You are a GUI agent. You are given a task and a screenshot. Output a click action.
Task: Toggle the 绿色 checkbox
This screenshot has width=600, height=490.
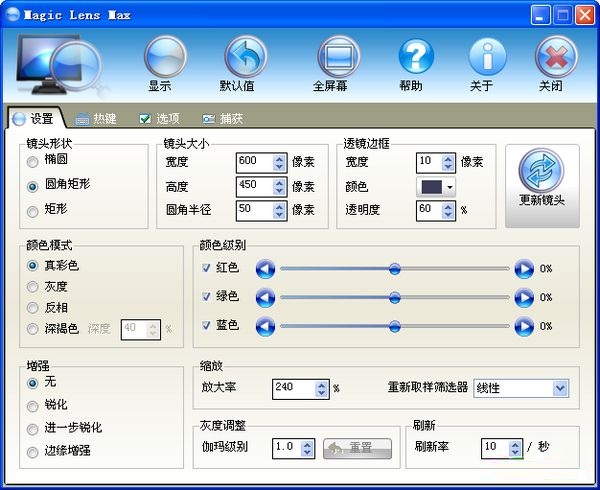206,296
